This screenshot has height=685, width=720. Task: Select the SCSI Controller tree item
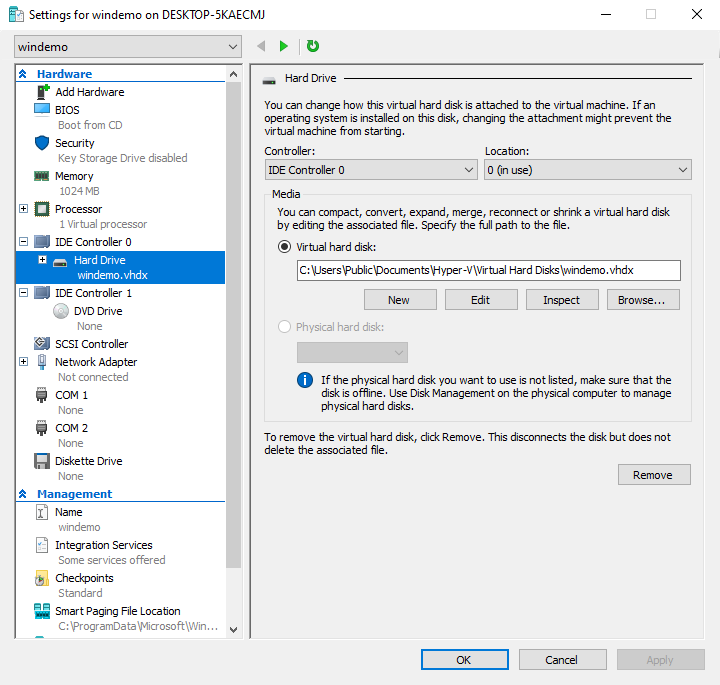[x=91, y=344]
